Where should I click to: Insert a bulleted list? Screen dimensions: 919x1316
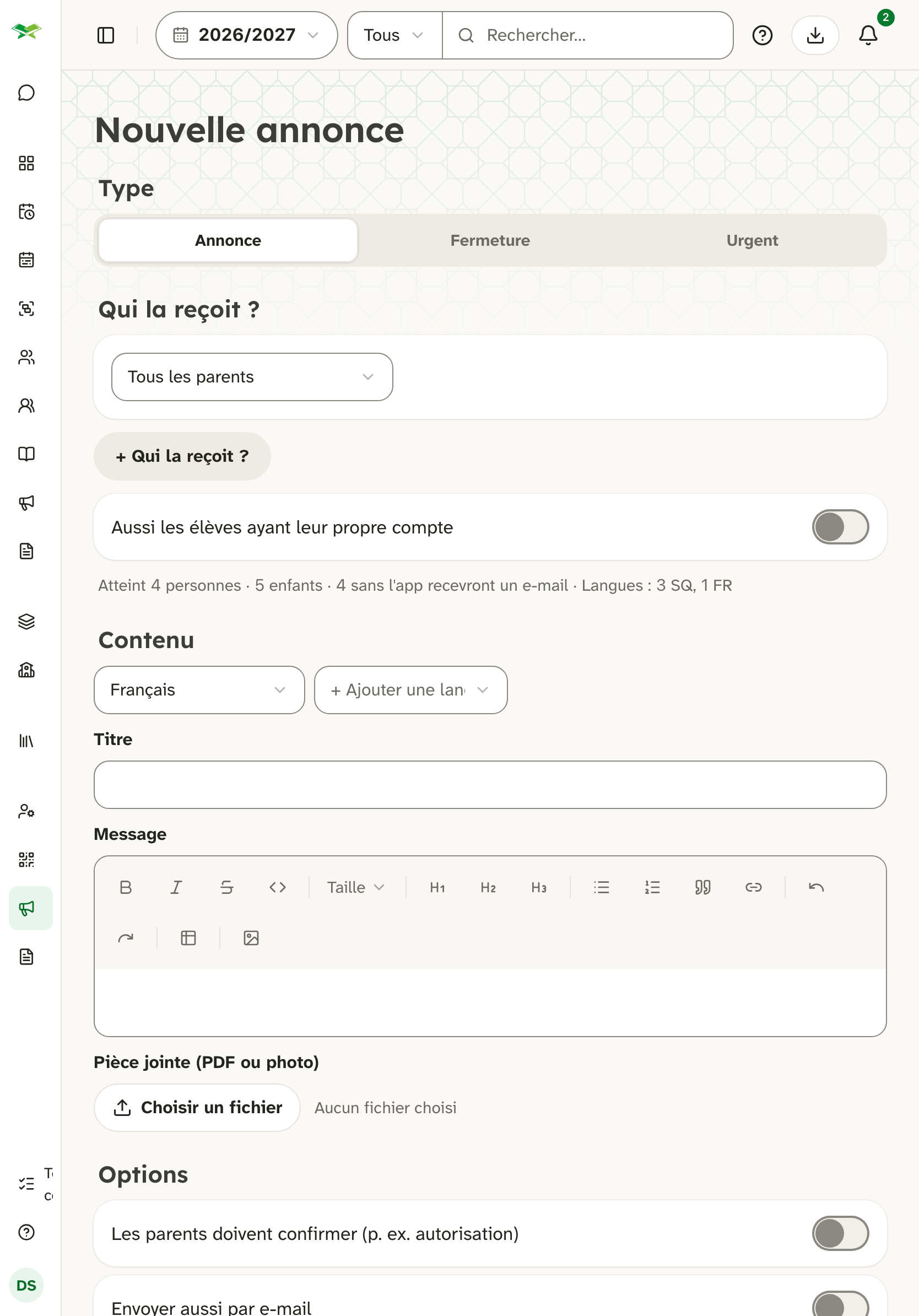point(602,887)
